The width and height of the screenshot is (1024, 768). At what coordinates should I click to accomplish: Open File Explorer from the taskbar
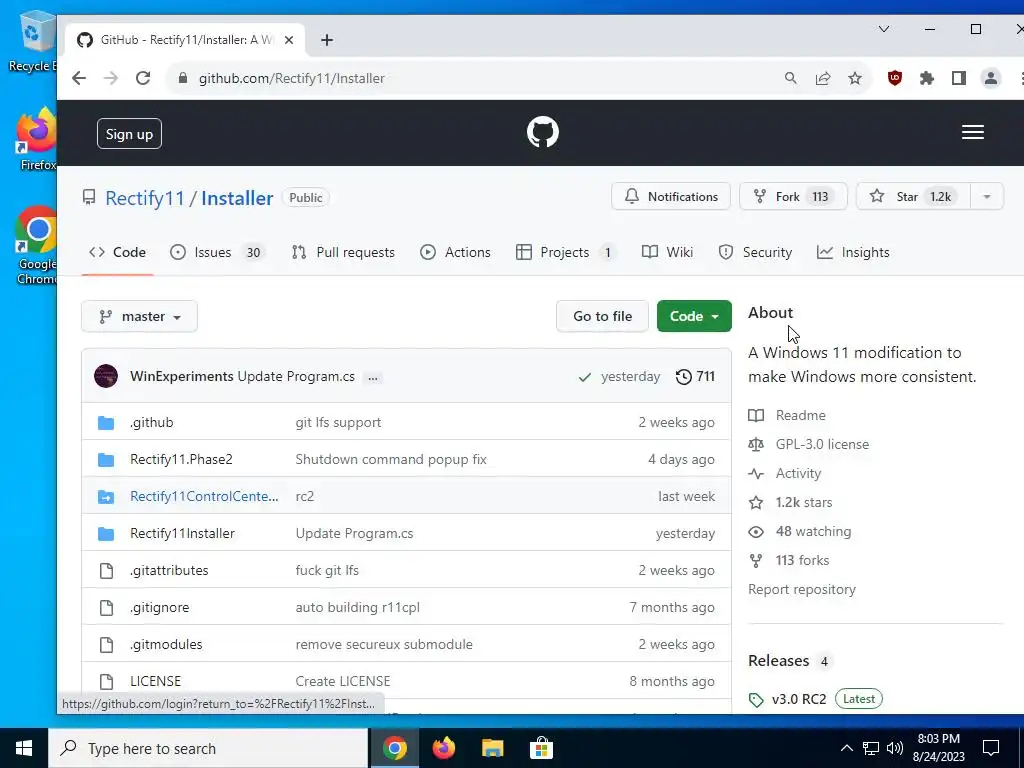[492, 748]
